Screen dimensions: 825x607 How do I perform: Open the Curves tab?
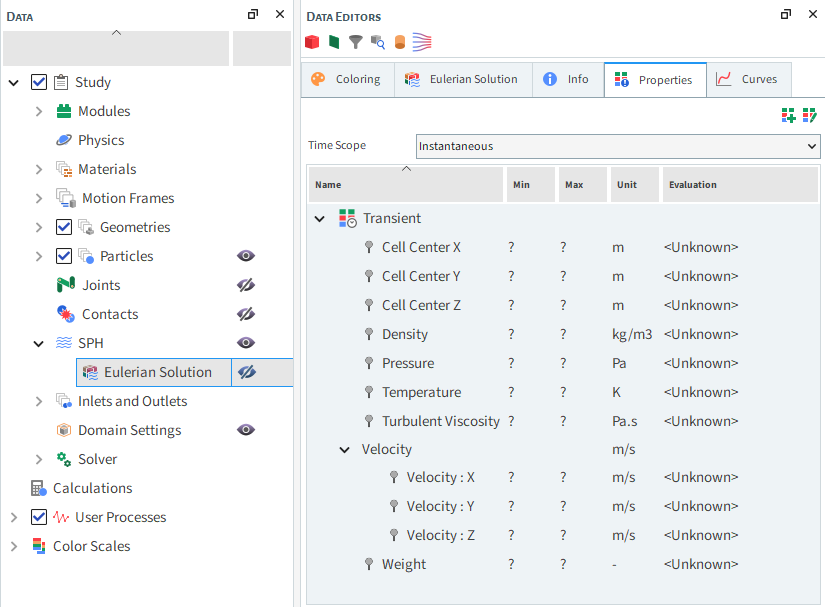[x=749, y=79]
